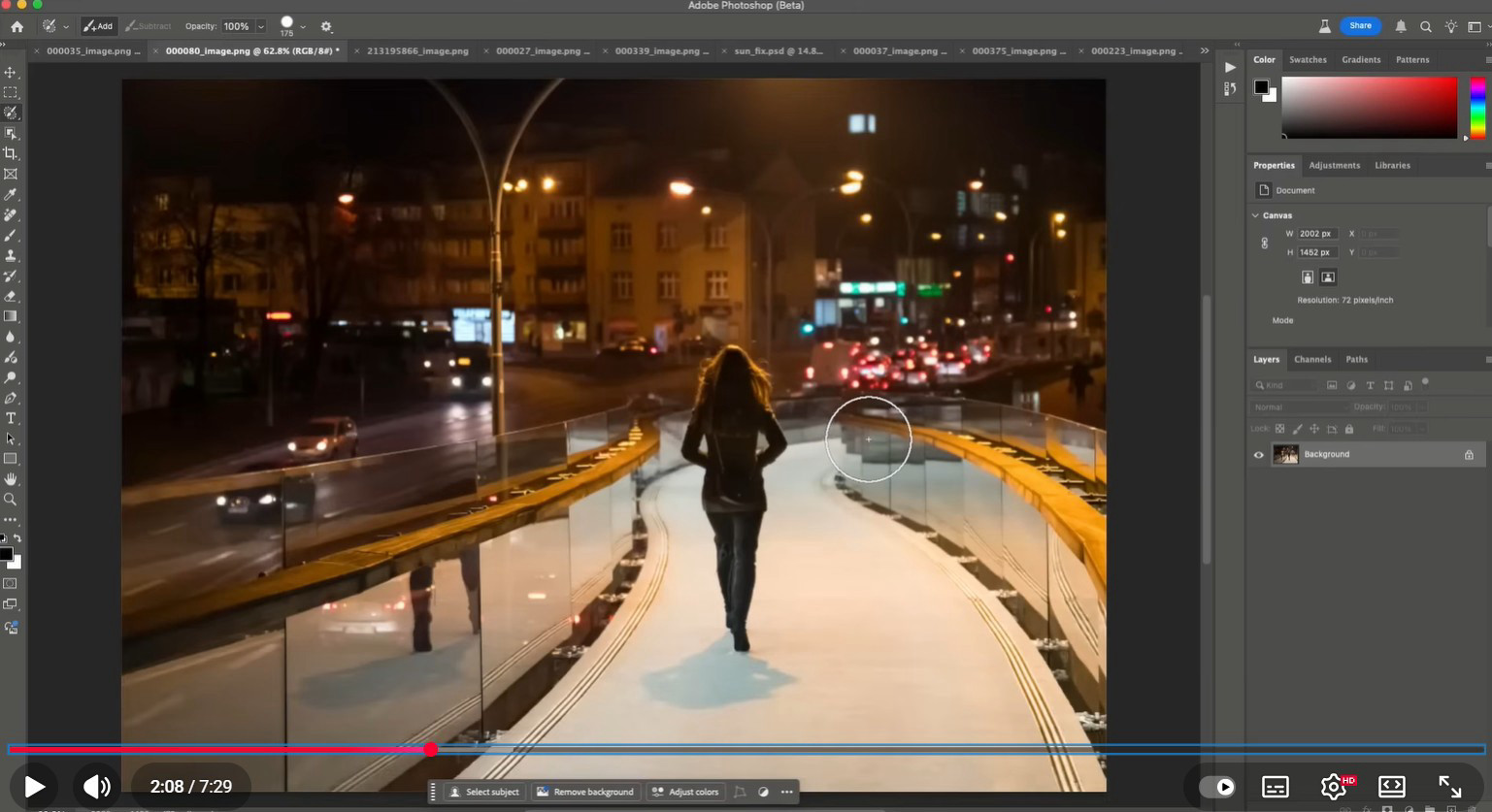Click the Share button

point(1360,26)
